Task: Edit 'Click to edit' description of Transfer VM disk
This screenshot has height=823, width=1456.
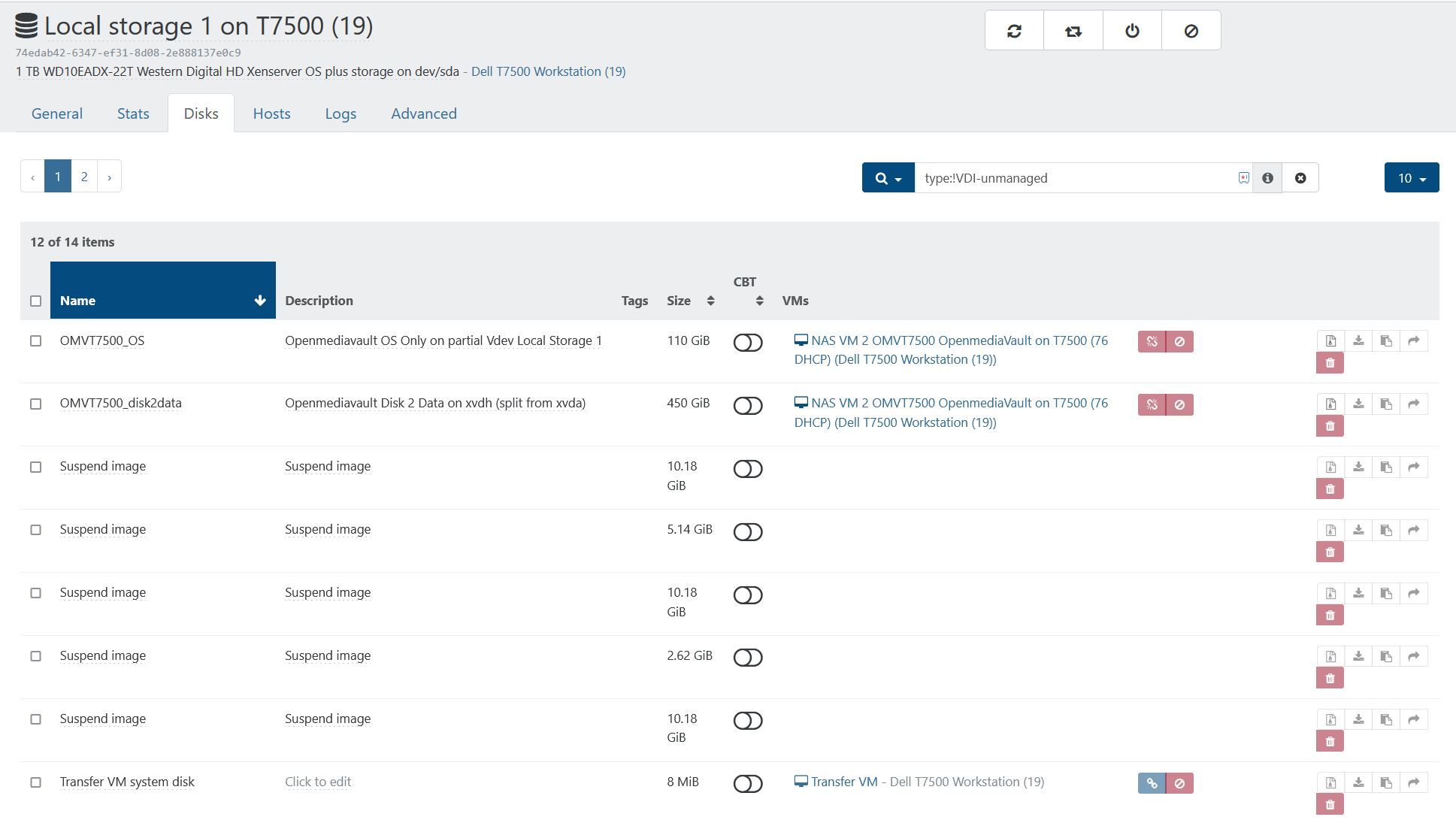Action: click(x=318, y=782)
